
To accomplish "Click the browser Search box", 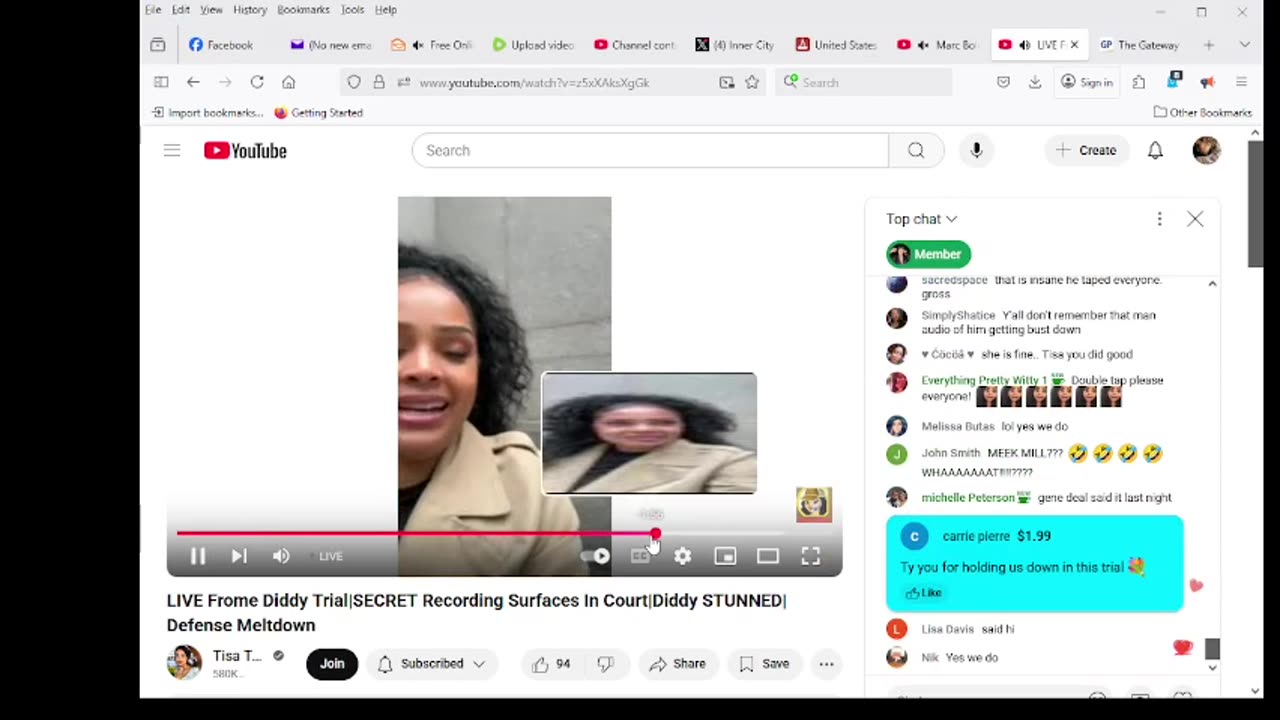I will coord(864,82).
